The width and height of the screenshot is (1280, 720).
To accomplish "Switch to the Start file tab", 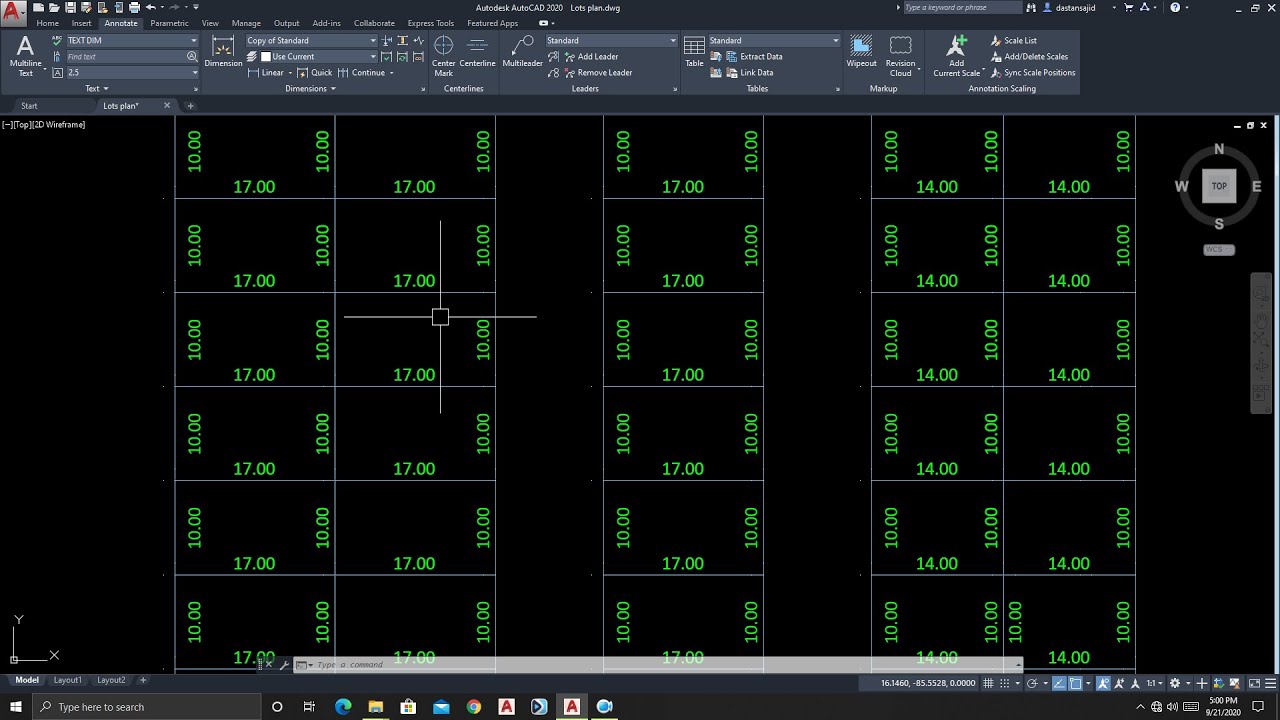I will (x=29, y=106).
